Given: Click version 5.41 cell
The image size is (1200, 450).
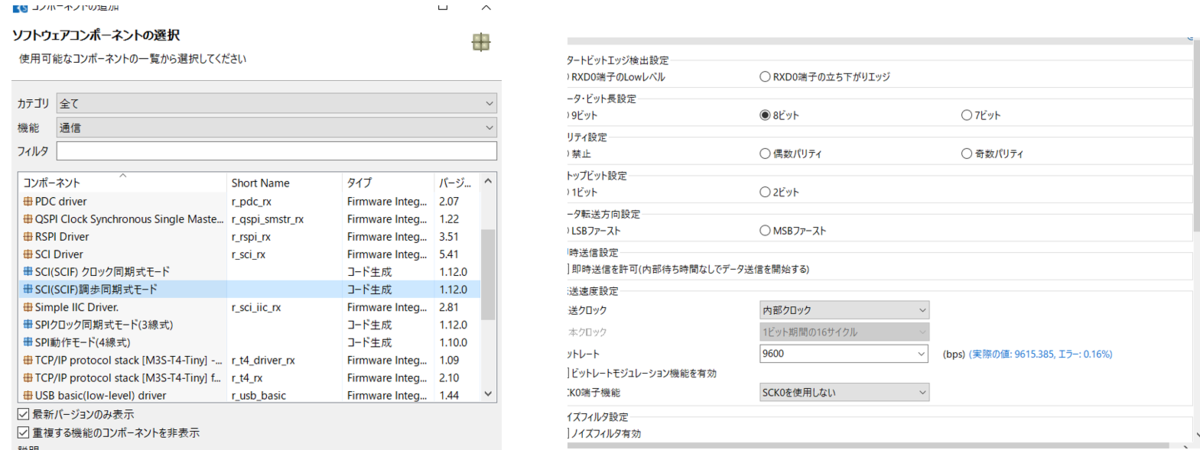Looking at the screenshot, I should pos(450,255).
